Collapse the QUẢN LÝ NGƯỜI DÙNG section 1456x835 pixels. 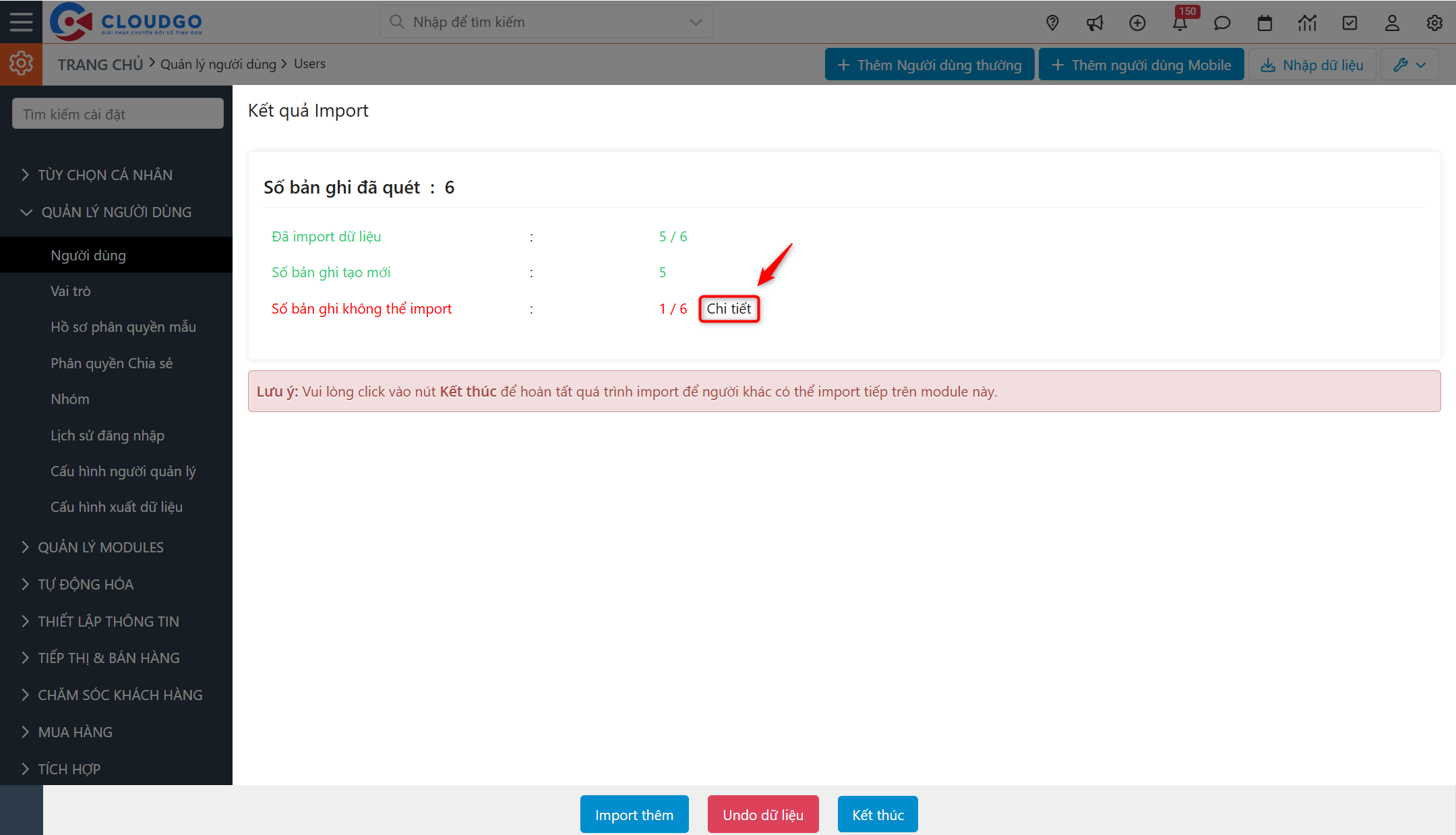click(x=117, y=212)
